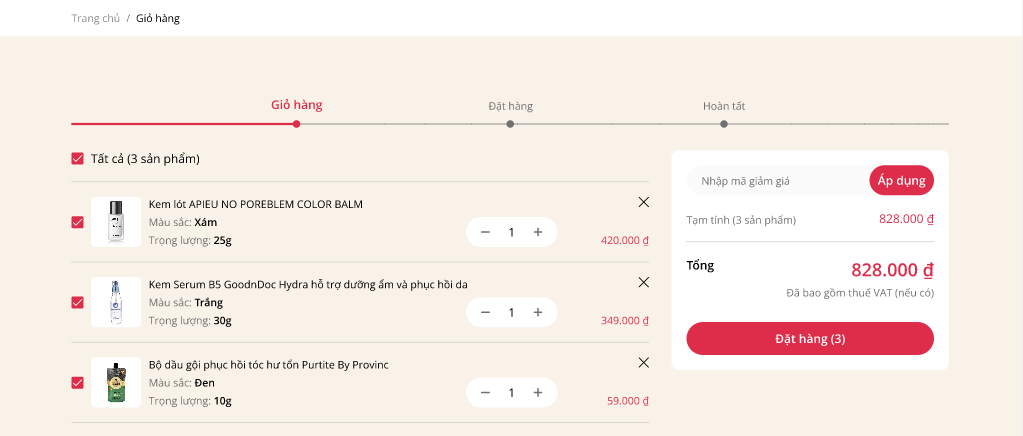This screenshot has width=1023, height=436.
Task: Uncheck the Purtite shampoo item checkbox
Action: 78,382
